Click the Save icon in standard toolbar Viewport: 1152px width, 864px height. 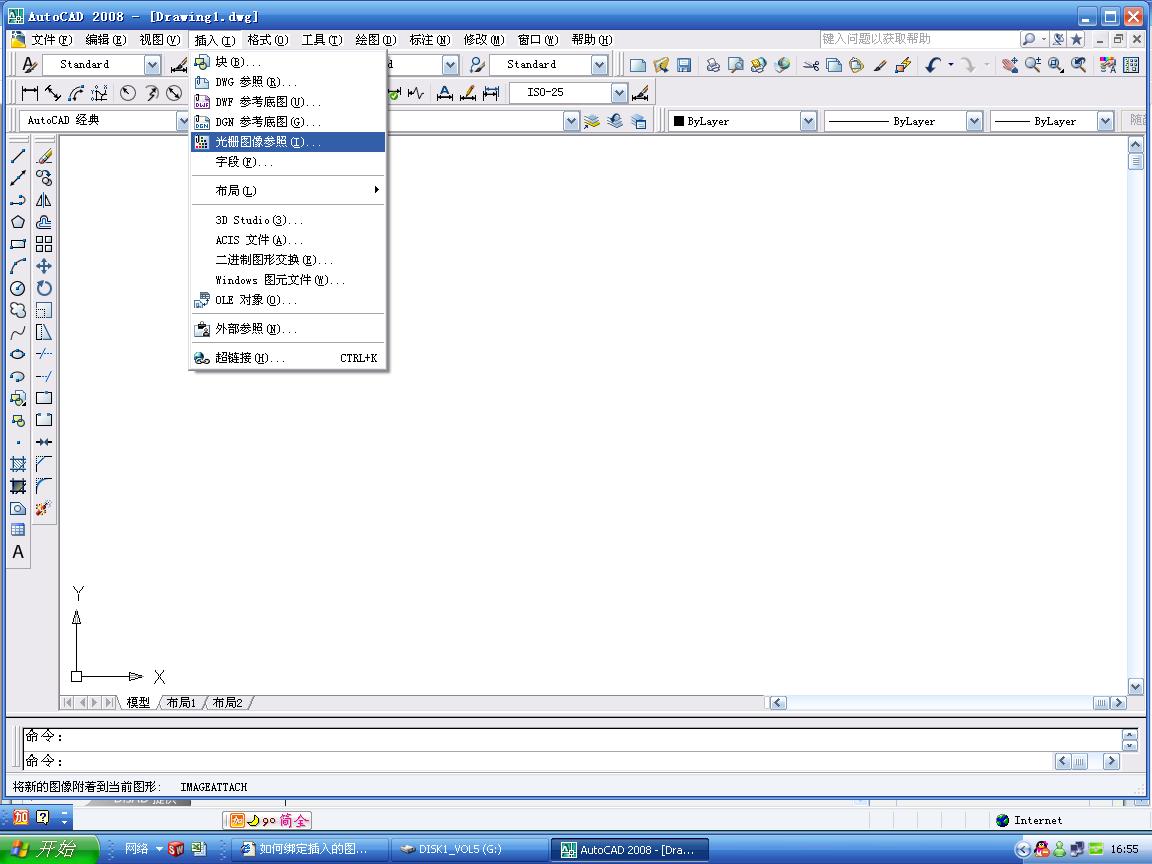click(x=684, y=65)
